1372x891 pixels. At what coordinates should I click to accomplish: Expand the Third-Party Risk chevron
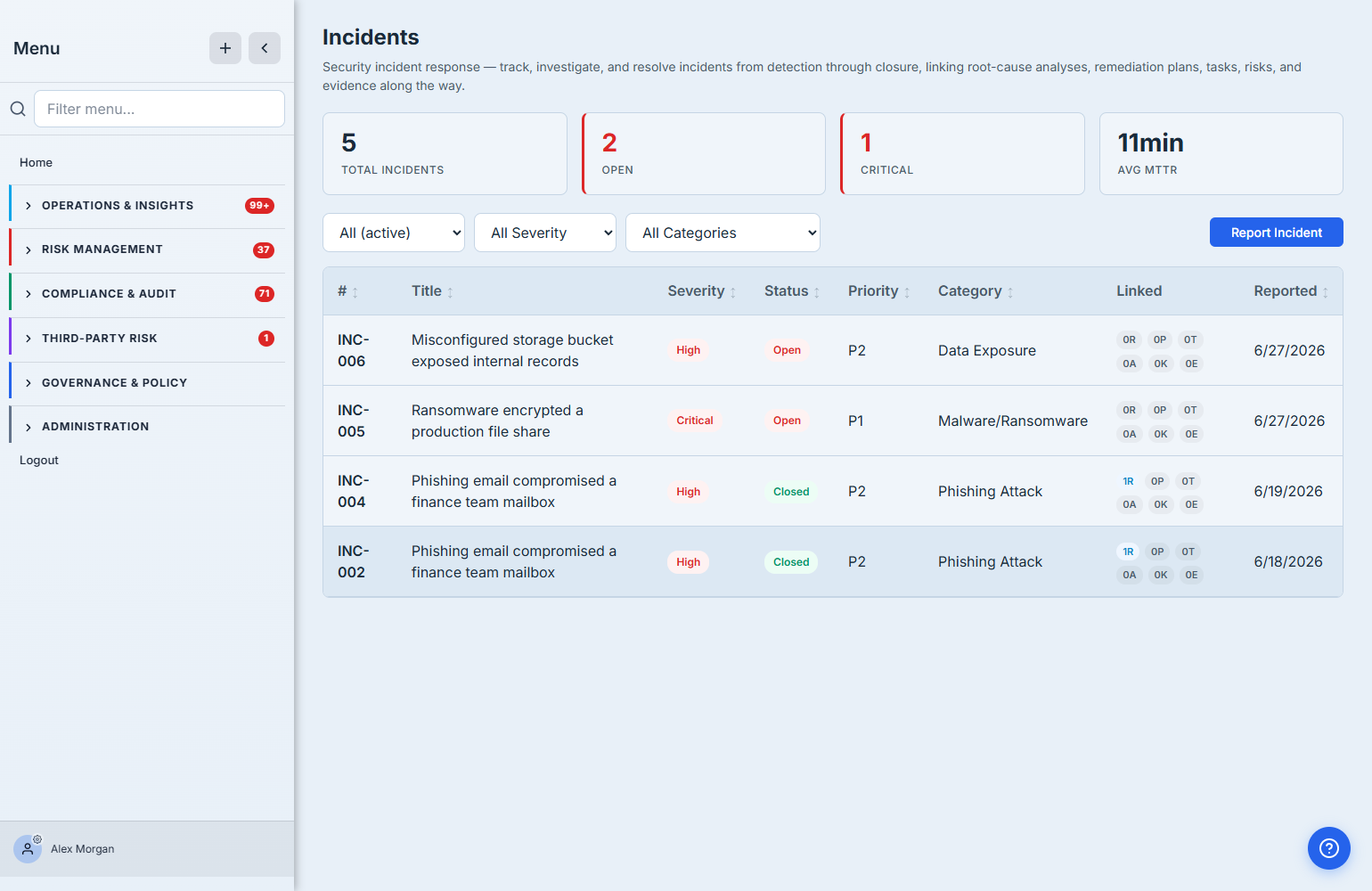point(29,339)
